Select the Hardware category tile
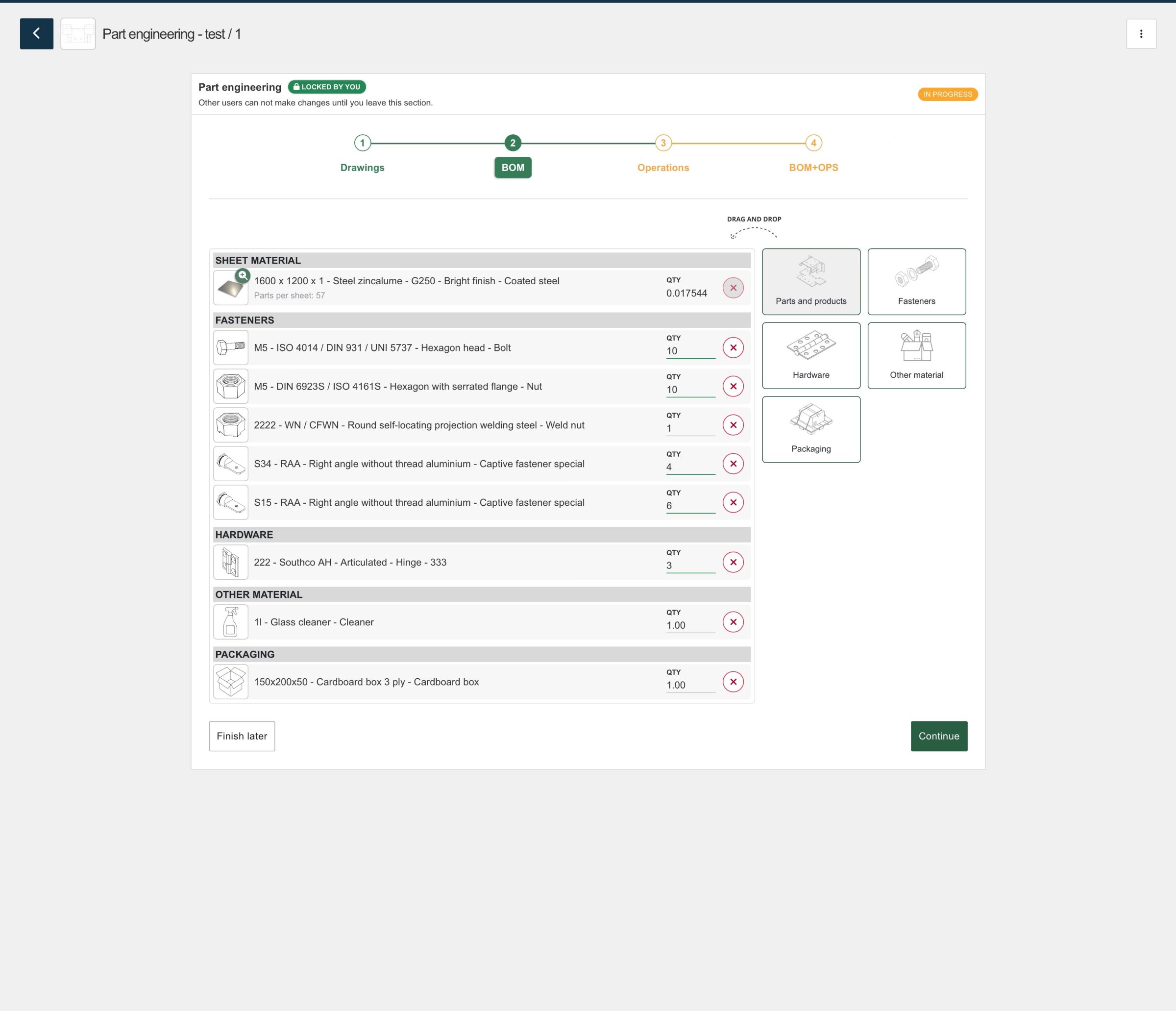The width and height of the screenshot is (1176, 1011). 810,355
